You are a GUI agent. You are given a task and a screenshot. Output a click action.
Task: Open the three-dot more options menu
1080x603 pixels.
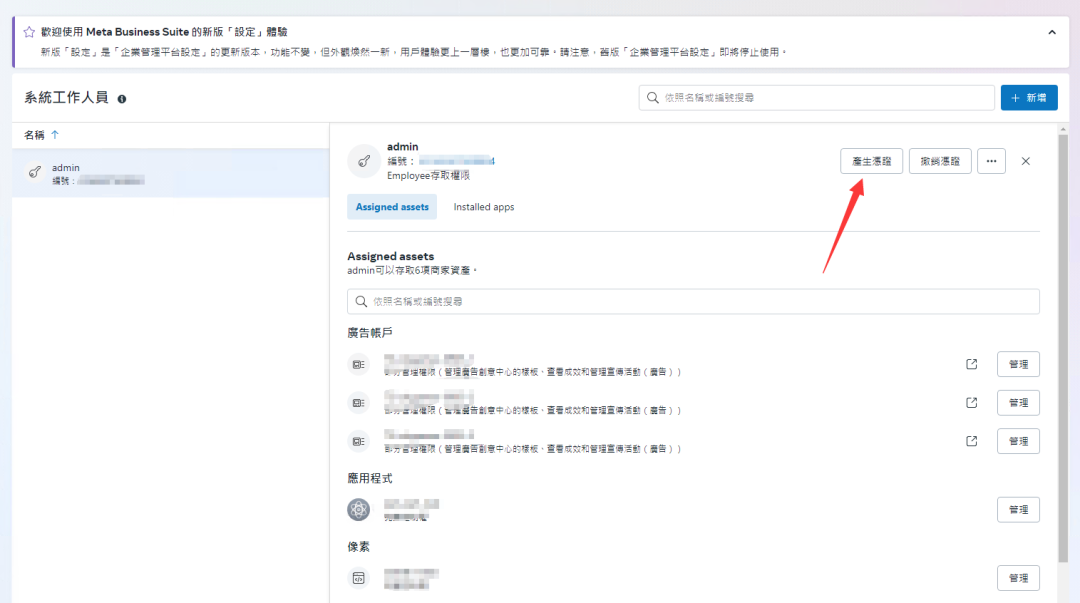(x=991, y=161)
